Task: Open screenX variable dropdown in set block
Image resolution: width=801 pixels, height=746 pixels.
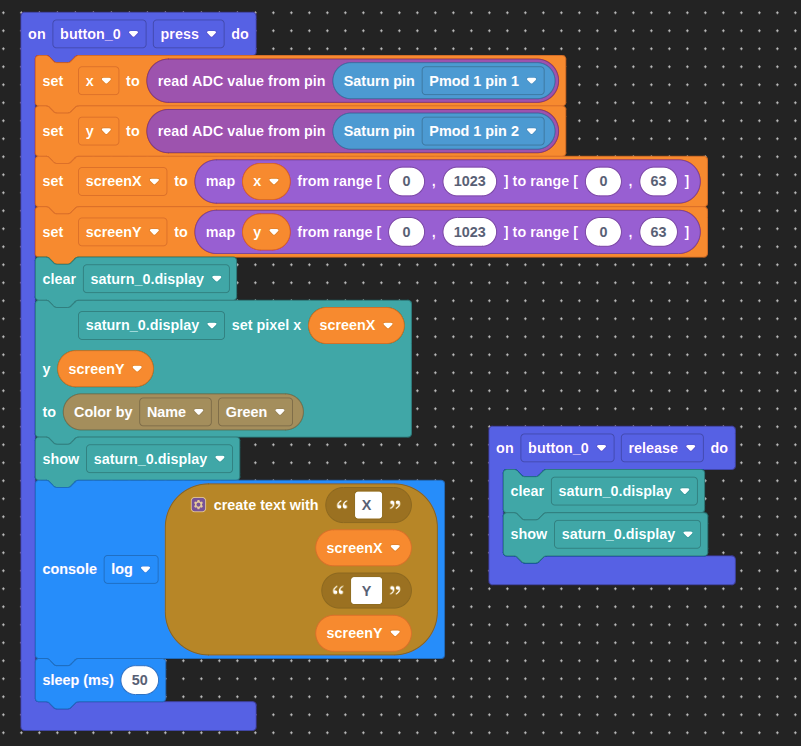Action: 123,181
